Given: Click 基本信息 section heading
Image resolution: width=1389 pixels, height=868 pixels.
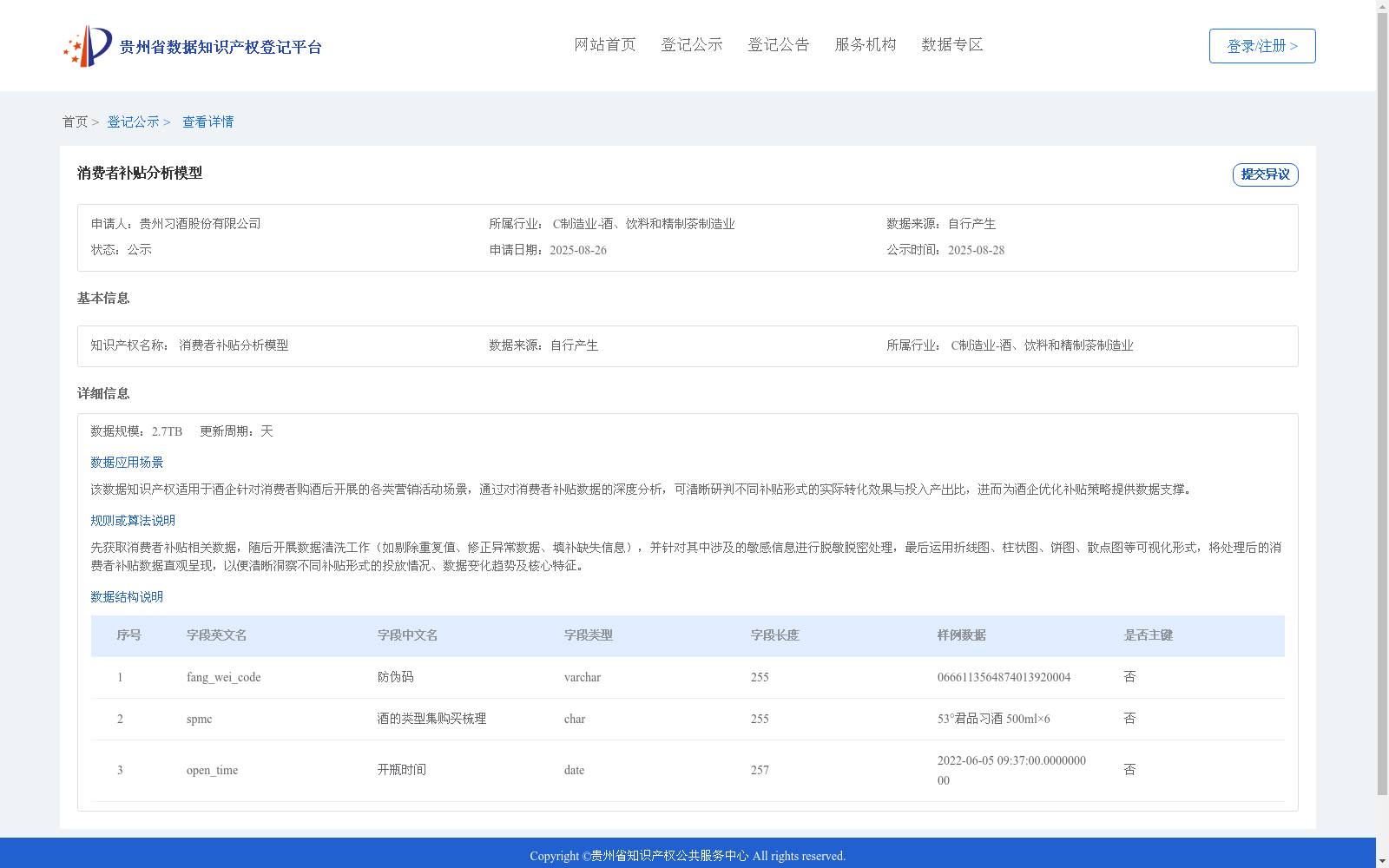Looking at the screenshot, I should point(103,298).
